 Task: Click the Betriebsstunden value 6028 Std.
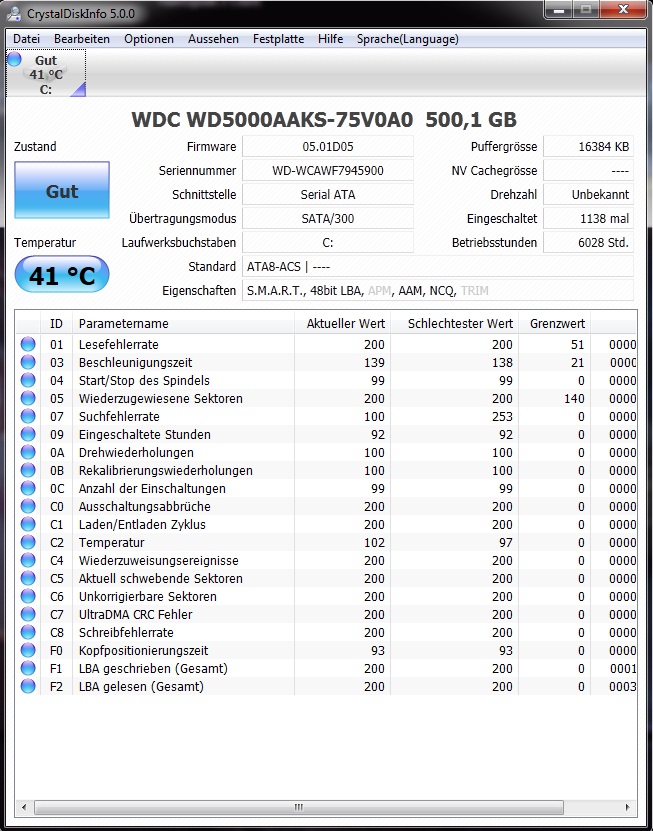tap(588, 243)
